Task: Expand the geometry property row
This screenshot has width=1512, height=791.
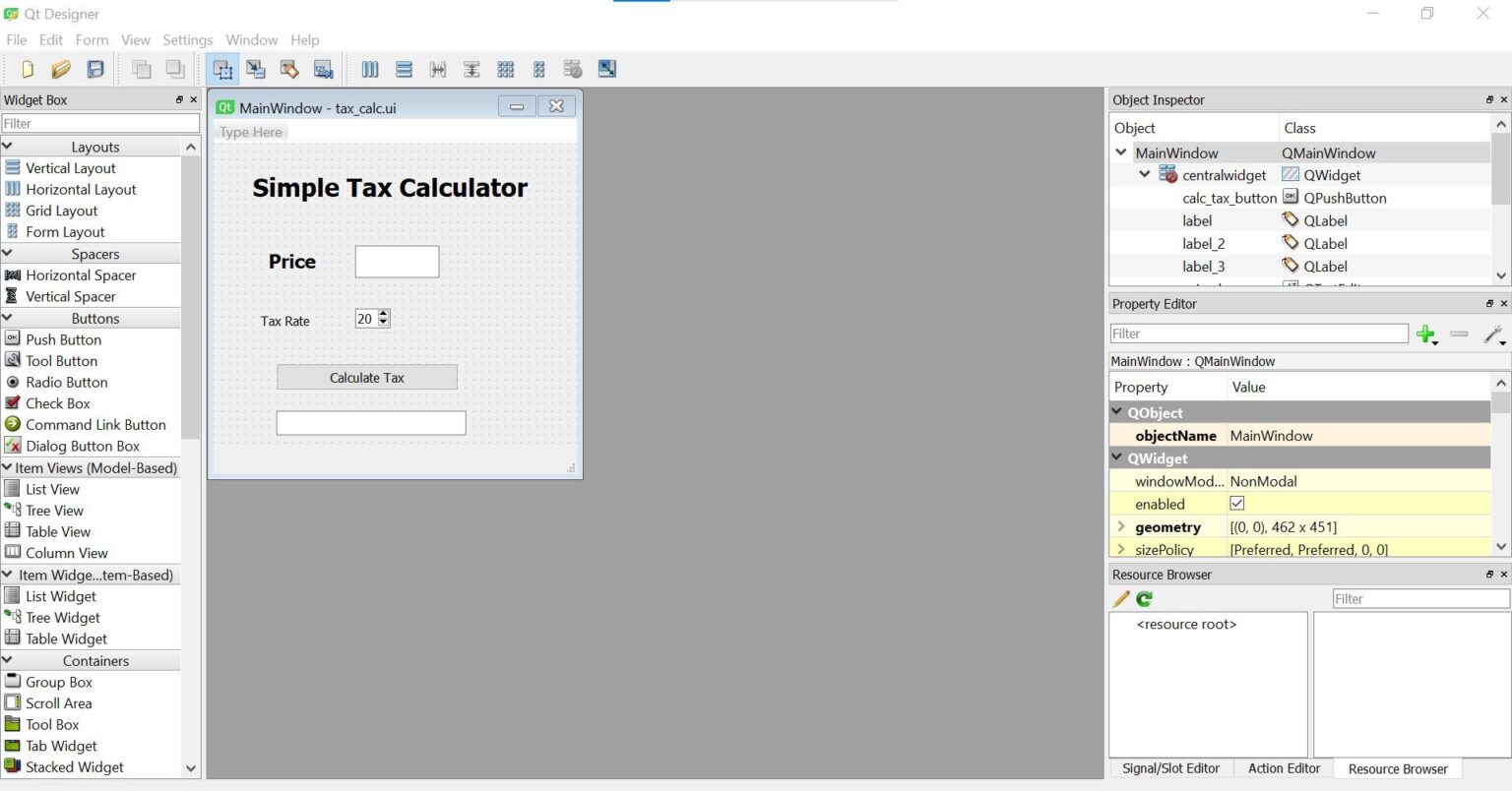Action: (x=1121, y=526)
